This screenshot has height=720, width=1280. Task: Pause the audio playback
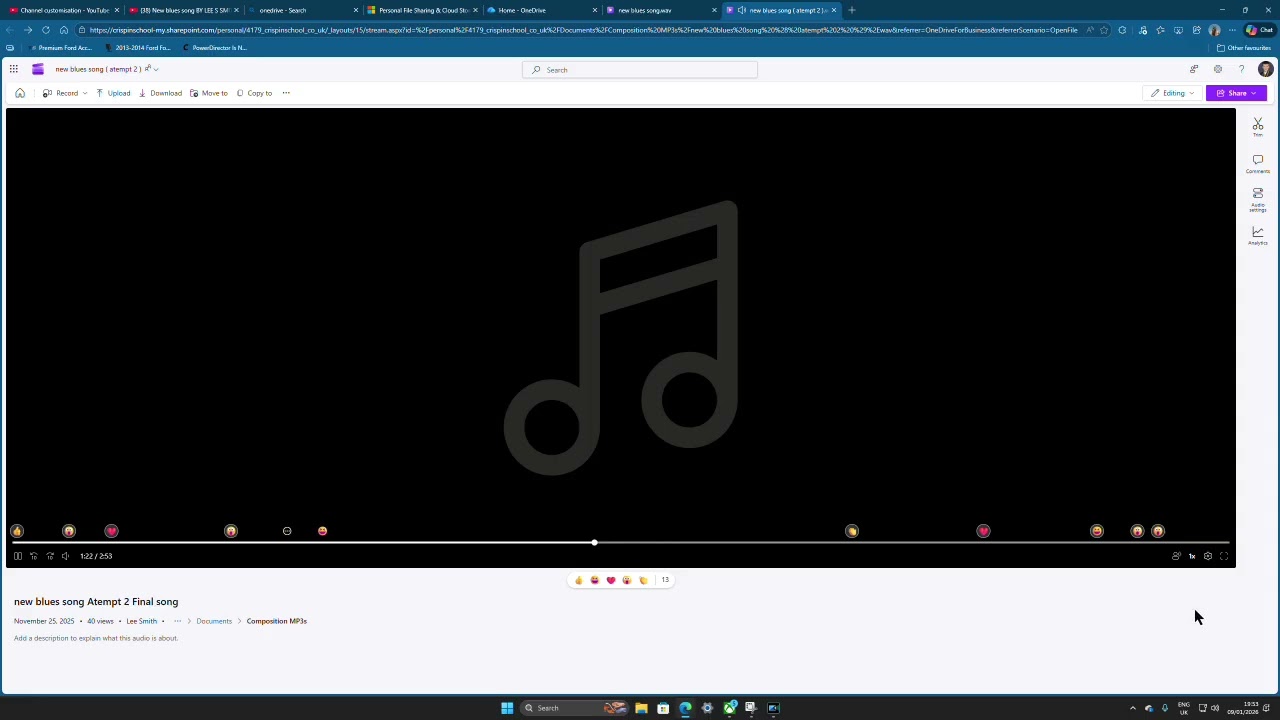[17, 556]
